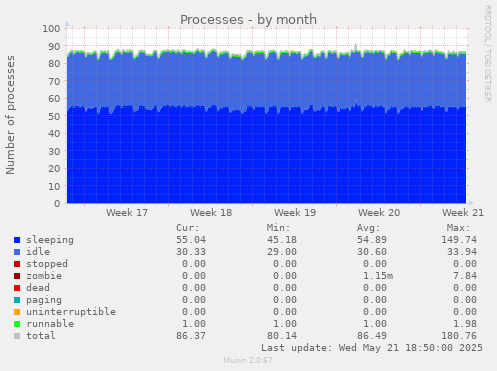Click the 'Week 19' axis label
Screen dimensions: 497x371
tap(295, 213)
